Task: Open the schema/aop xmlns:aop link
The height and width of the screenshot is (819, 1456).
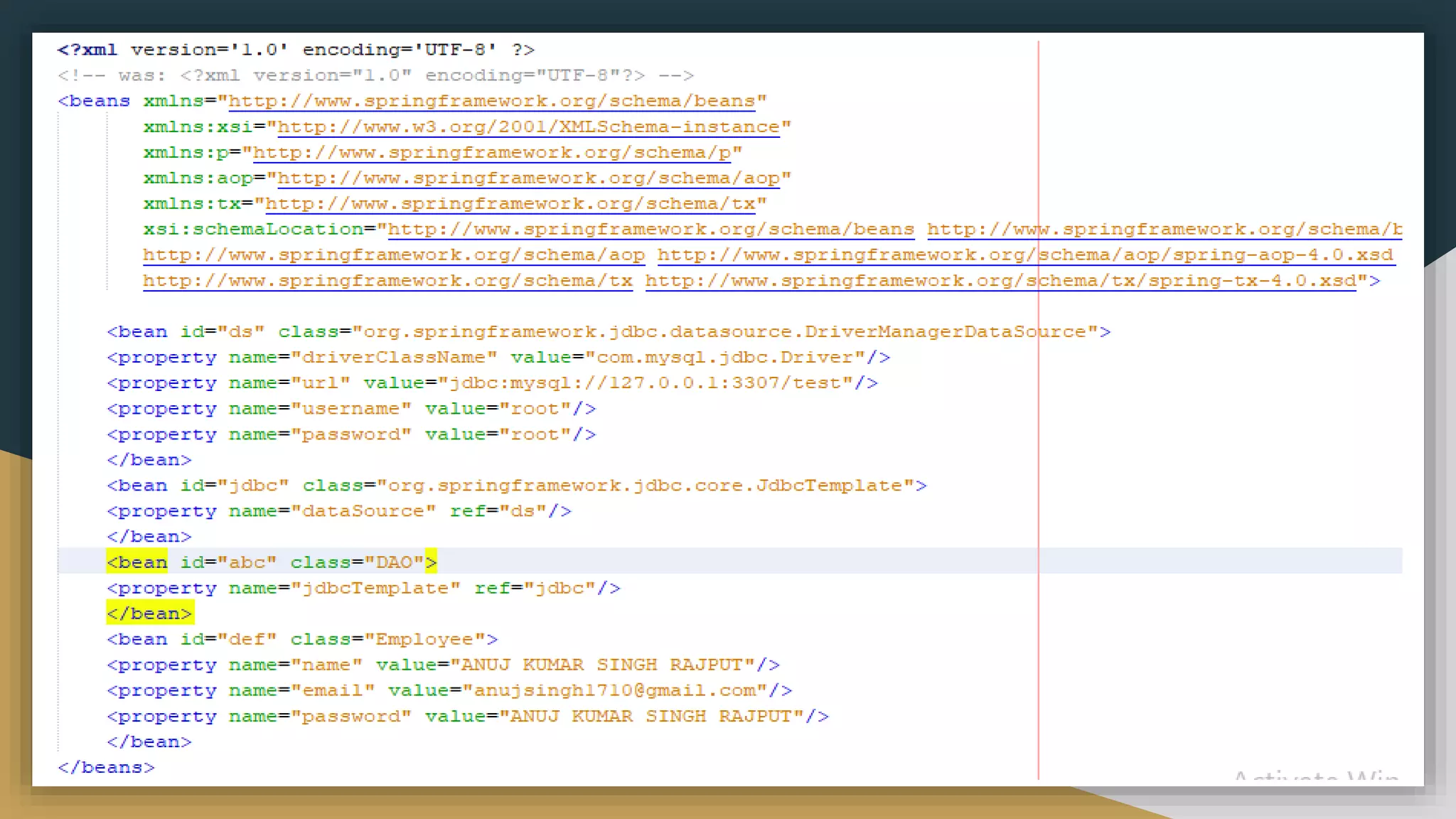Action: coord(528,178)
